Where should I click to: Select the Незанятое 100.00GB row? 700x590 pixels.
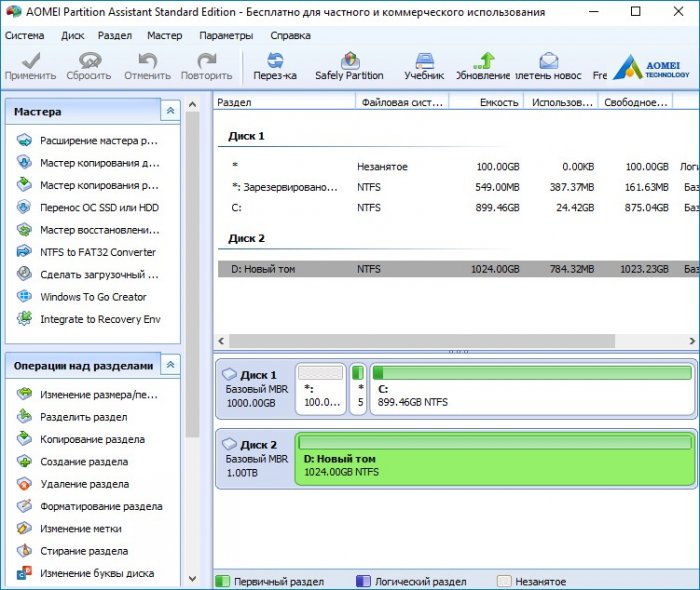(x=458, y=166)
